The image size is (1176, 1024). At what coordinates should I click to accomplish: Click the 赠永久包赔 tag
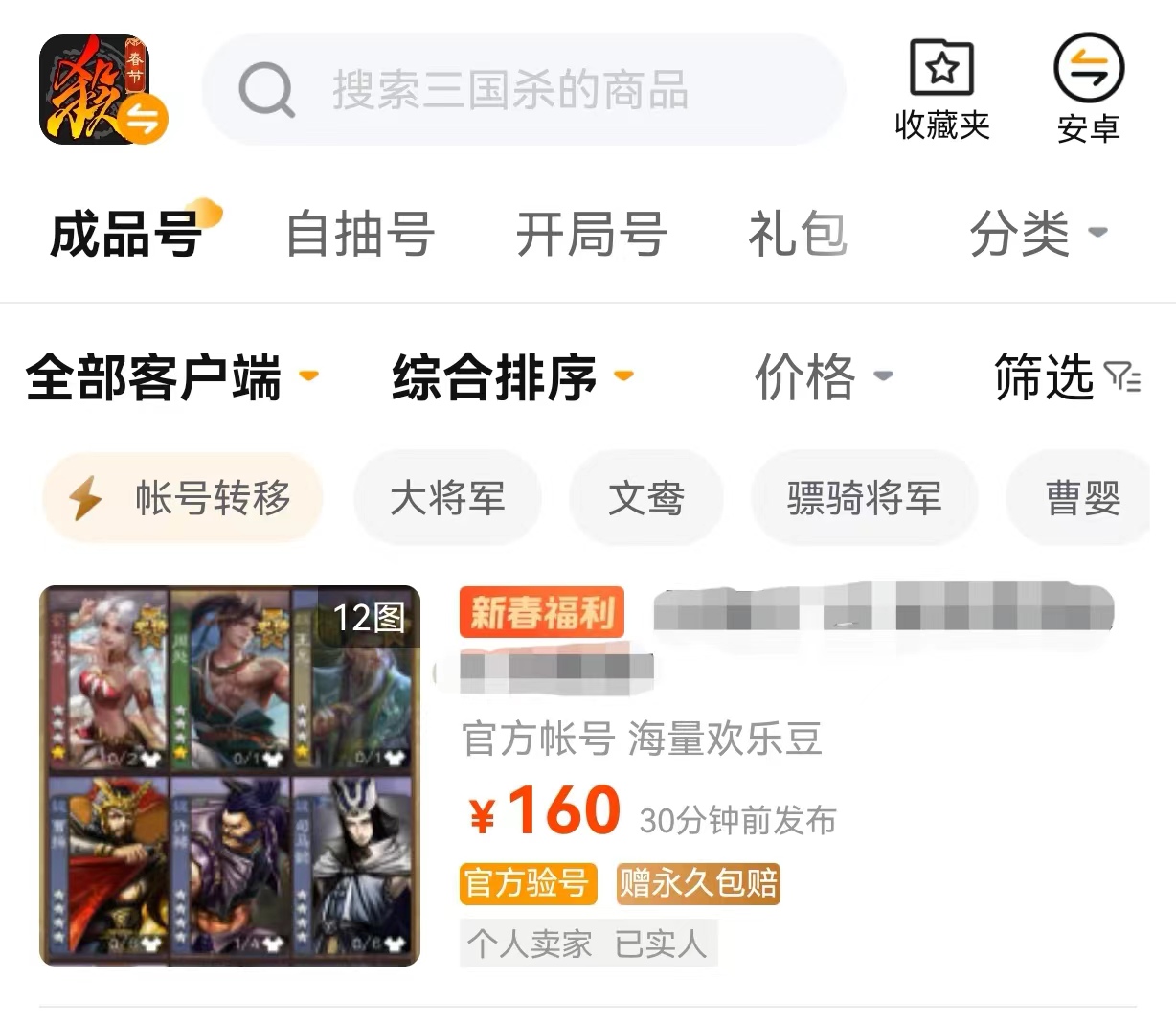tap(698, 883)
